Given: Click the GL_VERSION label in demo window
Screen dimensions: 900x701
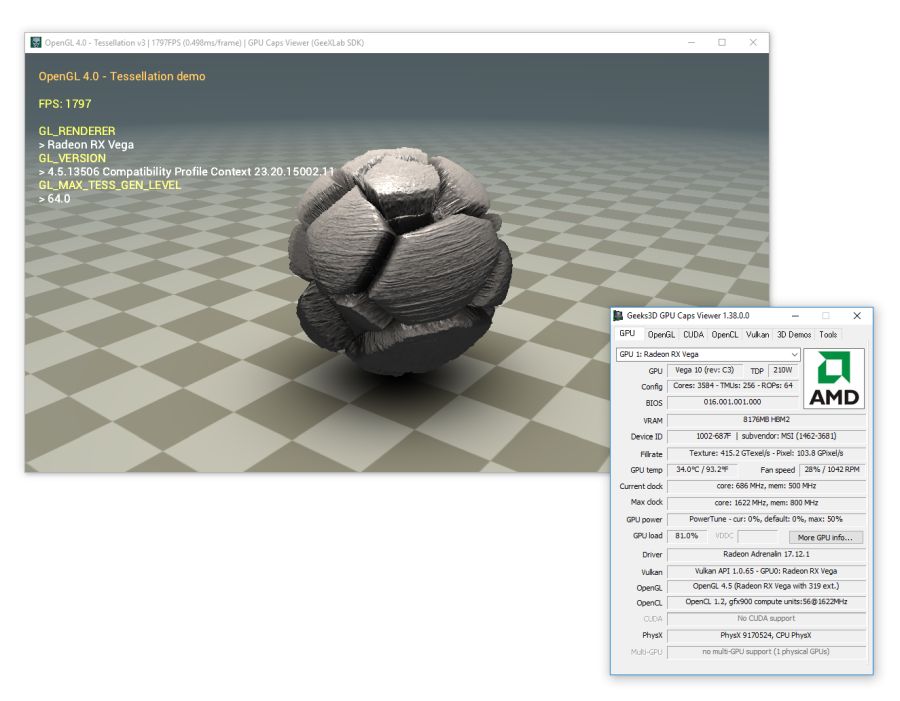Looking at the screenshot, I should coord(72,158).
